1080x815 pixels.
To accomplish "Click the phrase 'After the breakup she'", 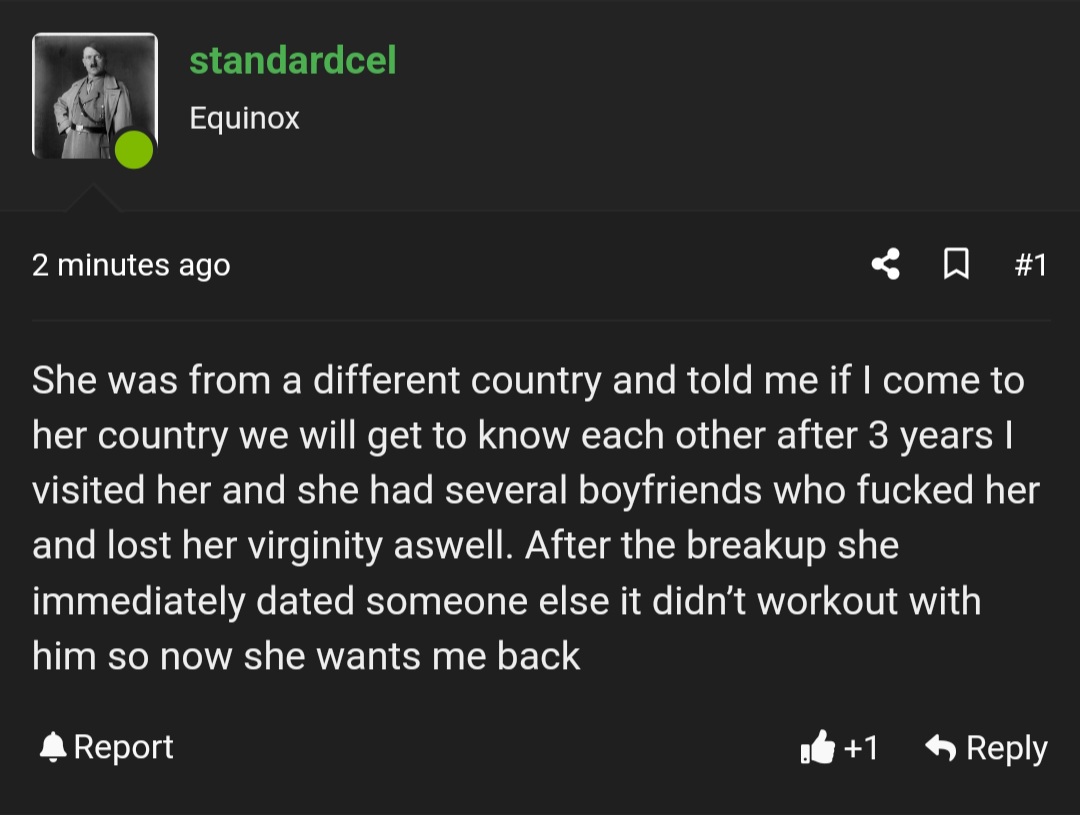I will pyautogui.click(x=712, y=546).
